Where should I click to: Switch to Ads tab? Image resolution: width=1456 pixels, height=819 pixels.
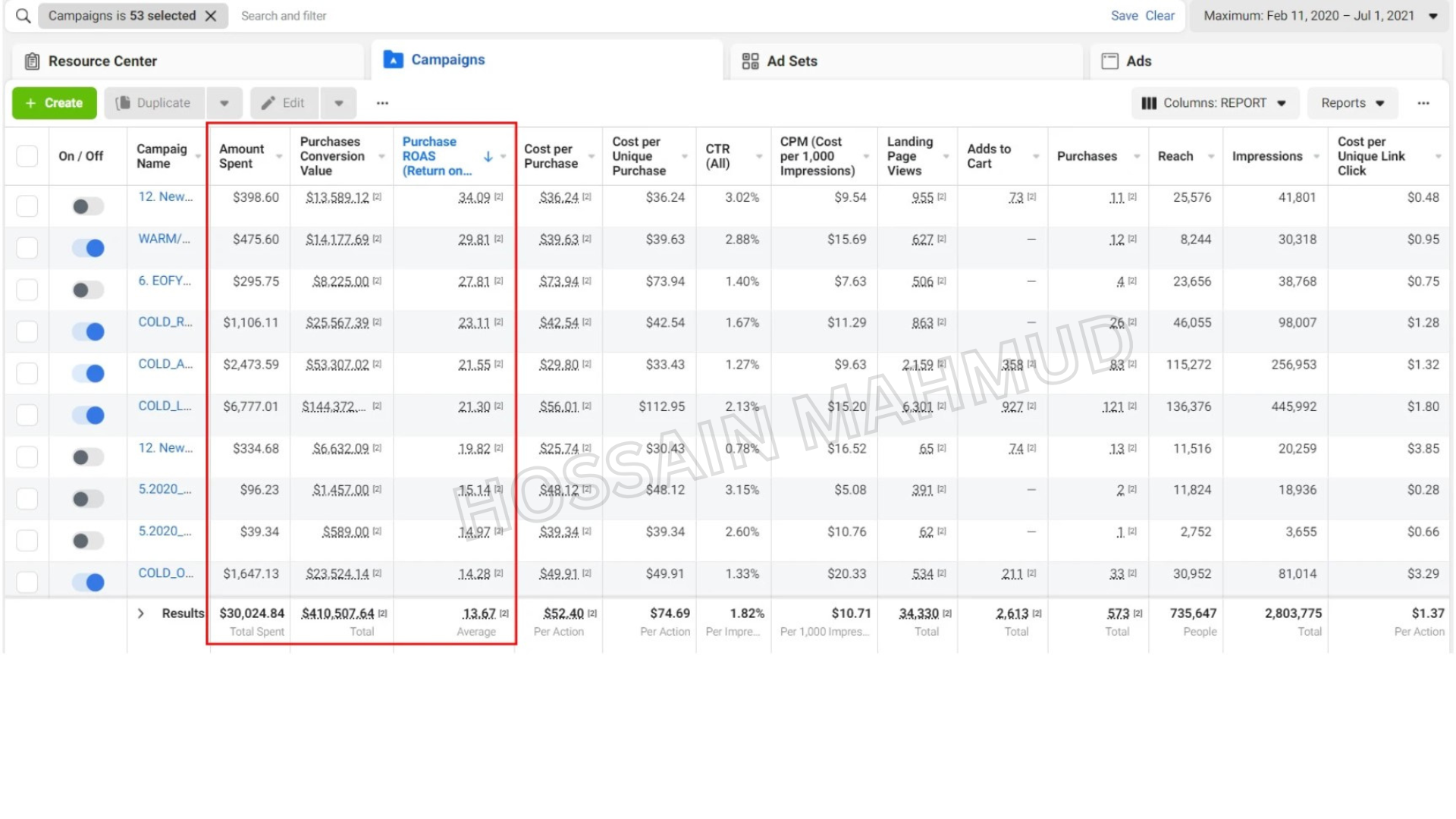(1266, 61)
